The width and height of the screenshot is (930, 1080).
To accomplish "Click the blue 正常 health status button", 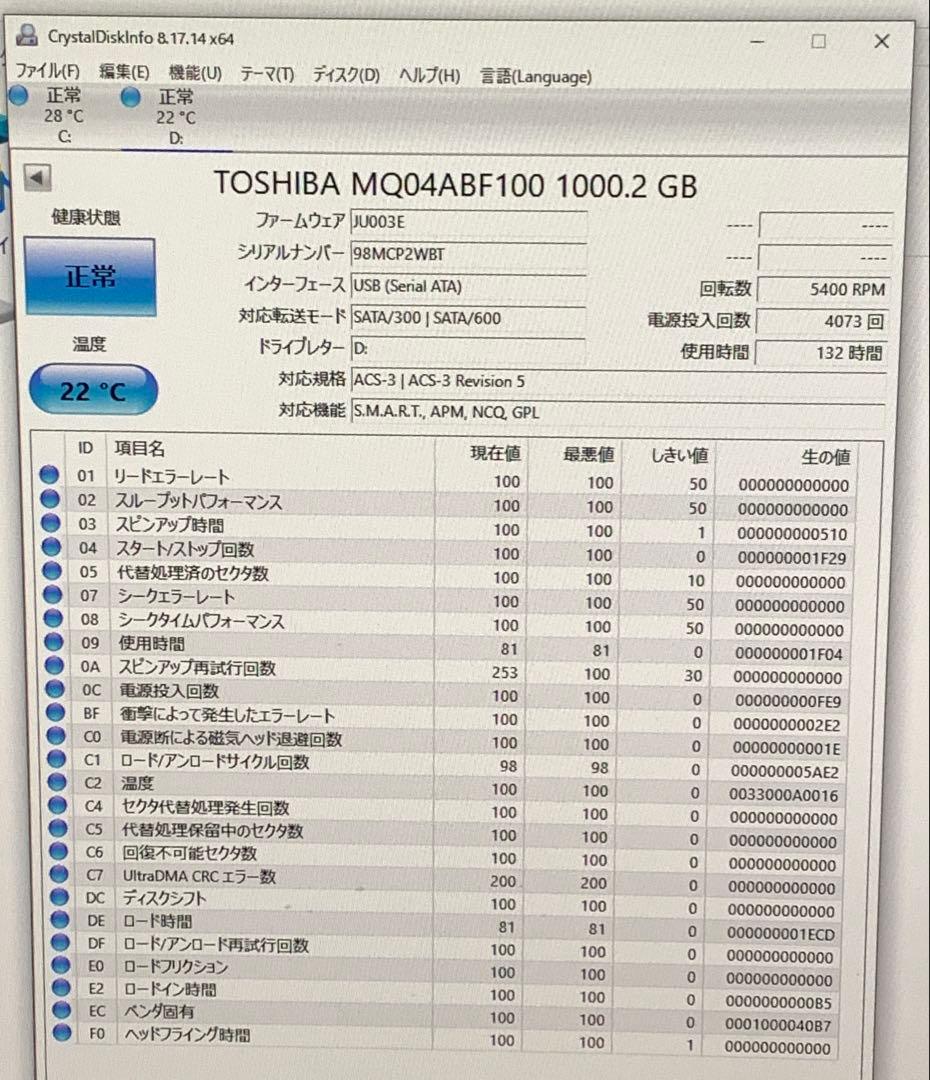I will click(x=90, y=277).
